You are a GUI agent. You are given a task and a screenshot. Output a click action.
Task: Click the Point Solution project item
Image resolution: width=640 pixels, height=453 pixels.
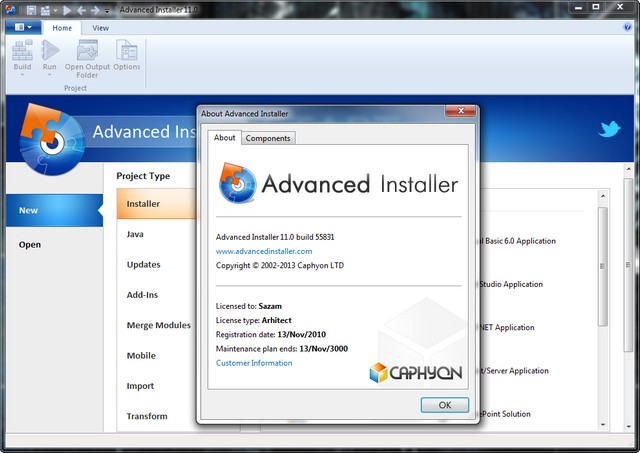pyautogui.click(x=505, y=414)
